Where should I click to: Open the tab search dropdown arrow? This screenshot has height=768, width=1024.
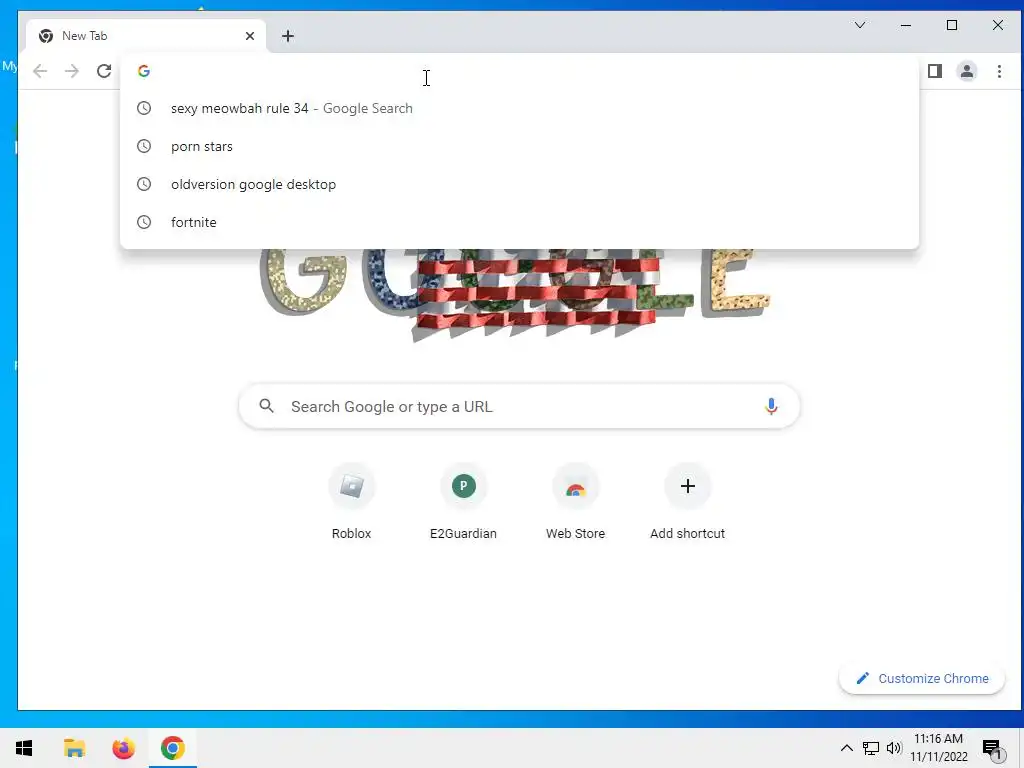[x=860, y=25]
